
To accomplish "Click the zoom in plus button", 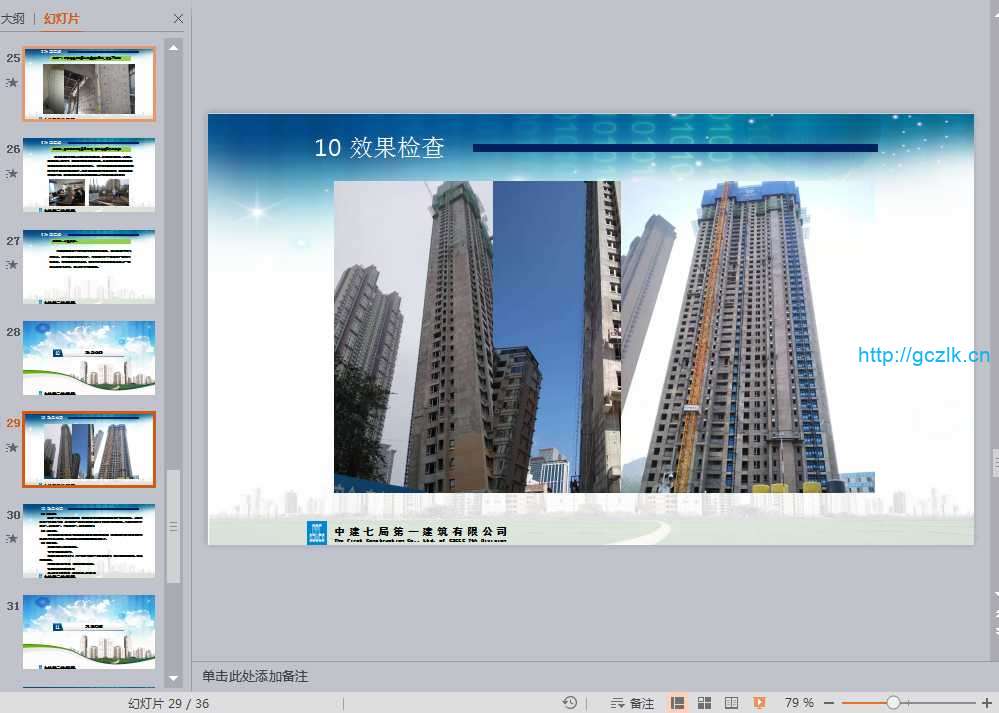I will point(987,703).
